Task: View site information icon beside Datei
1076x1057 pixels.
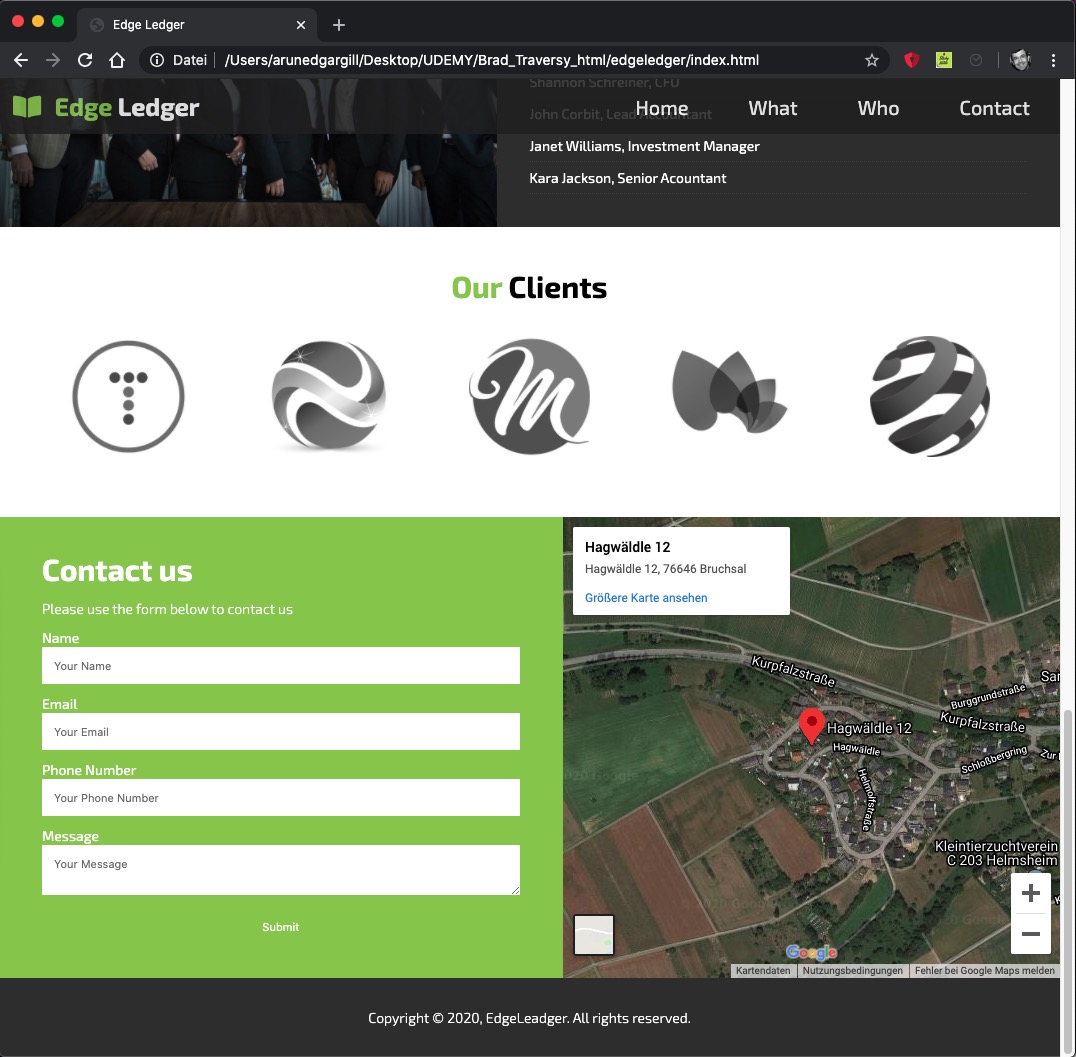Action: (x=157, y=60)
